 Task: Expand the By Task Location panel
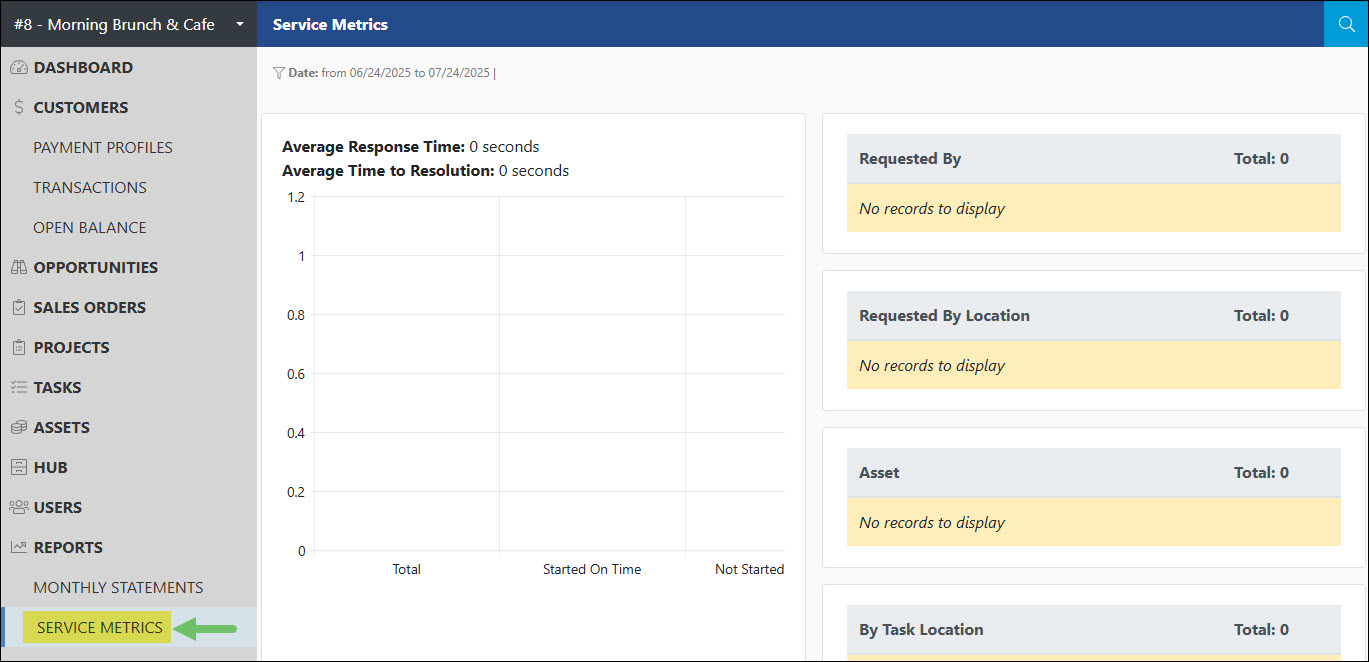pyautogui.click(x=1093, y=629)
